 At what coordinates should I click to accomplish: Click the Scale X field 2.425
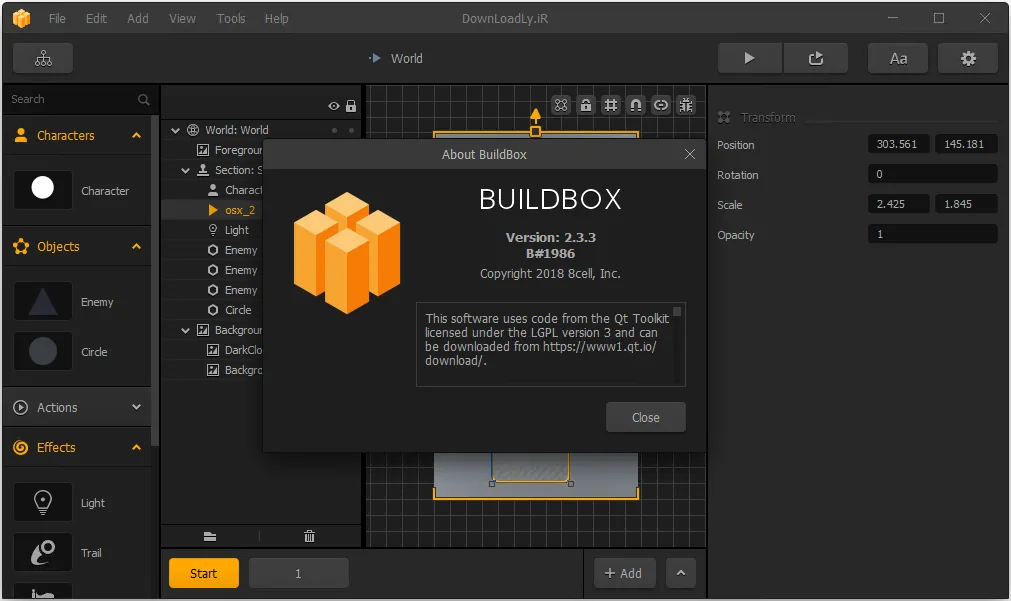(898, 204)
